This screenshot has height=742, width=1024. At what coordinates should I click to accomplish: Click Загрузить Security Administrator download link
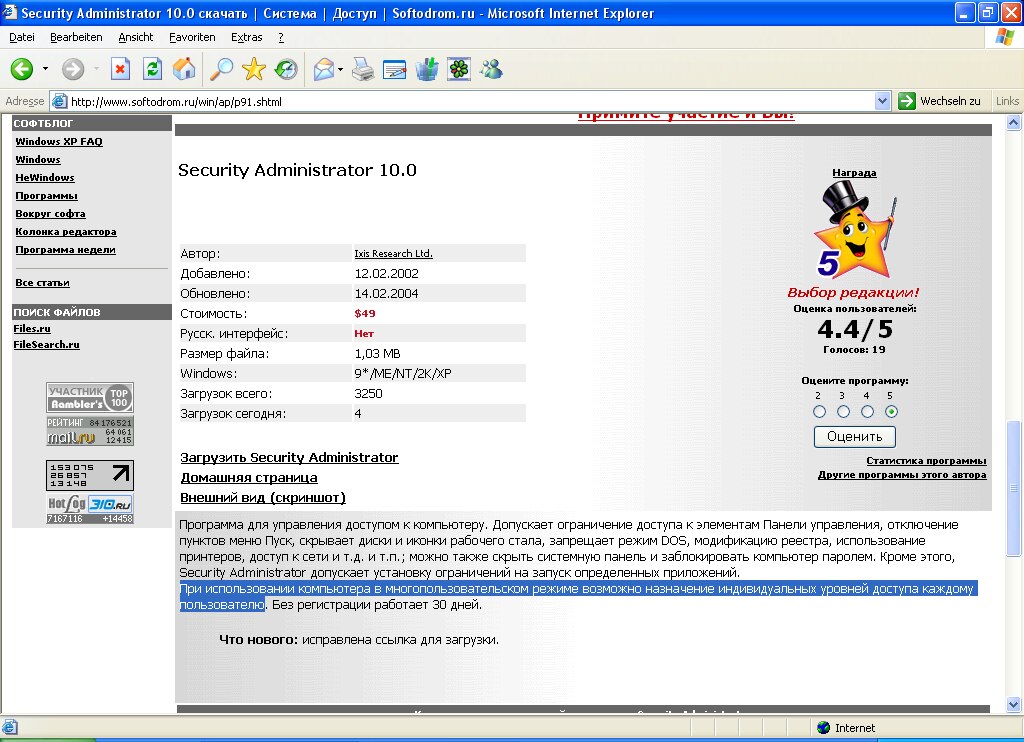click(x=289, y=457)
